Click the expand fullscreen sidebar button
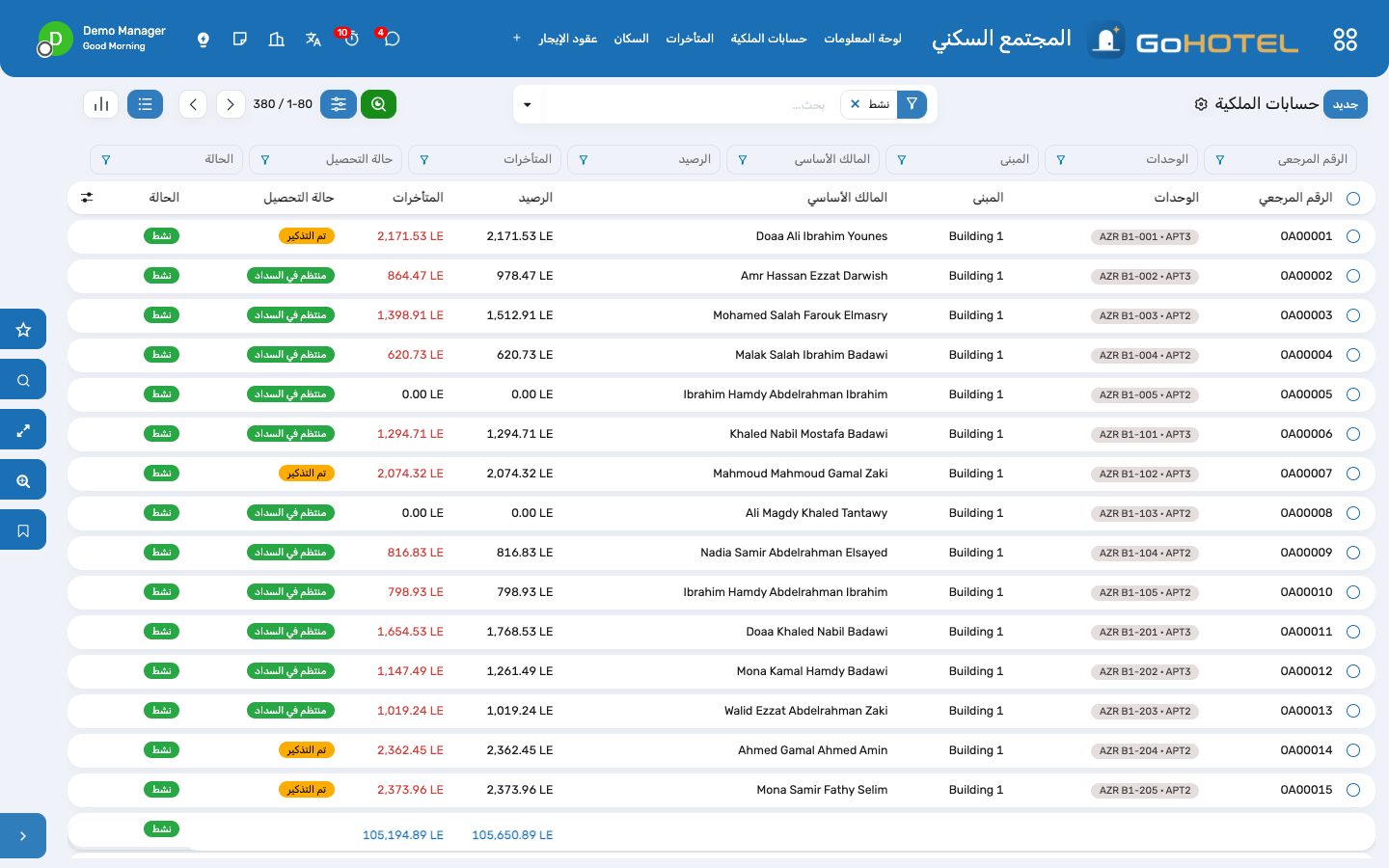 (23, 430)
